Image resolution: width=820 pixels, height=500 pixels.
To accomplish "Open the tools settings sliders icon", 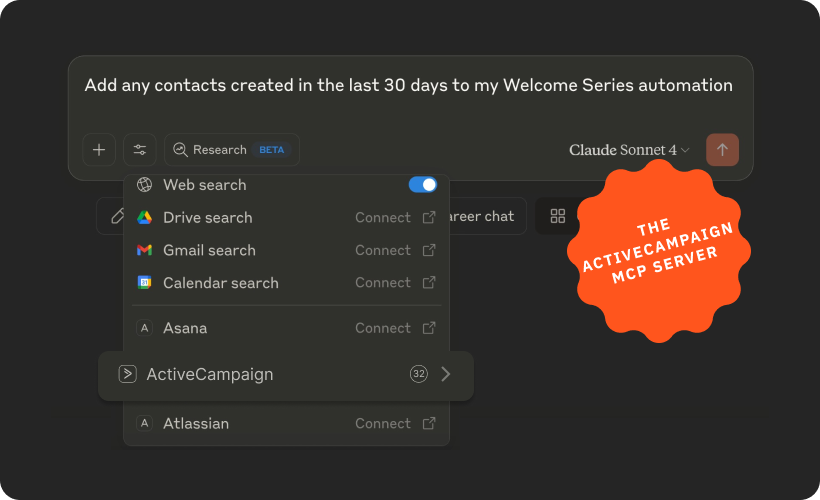I will (140, 150).
